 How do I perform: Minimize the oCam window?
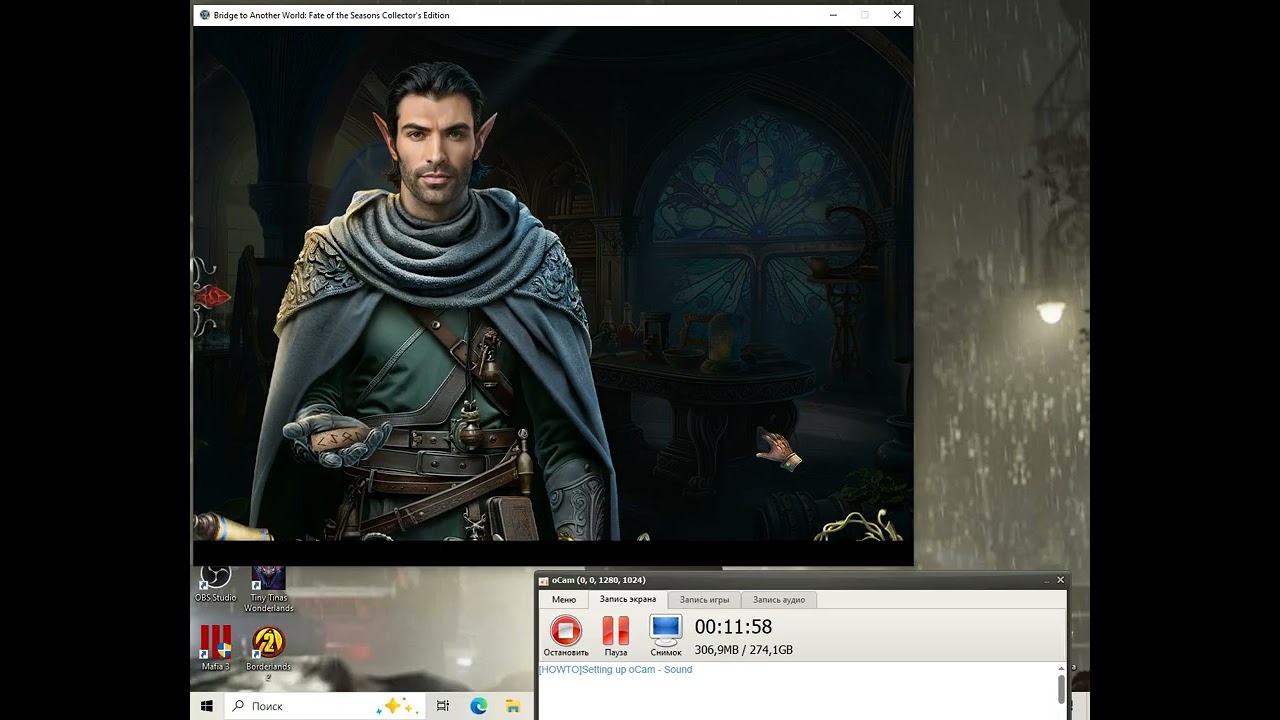click(1045, 580)
